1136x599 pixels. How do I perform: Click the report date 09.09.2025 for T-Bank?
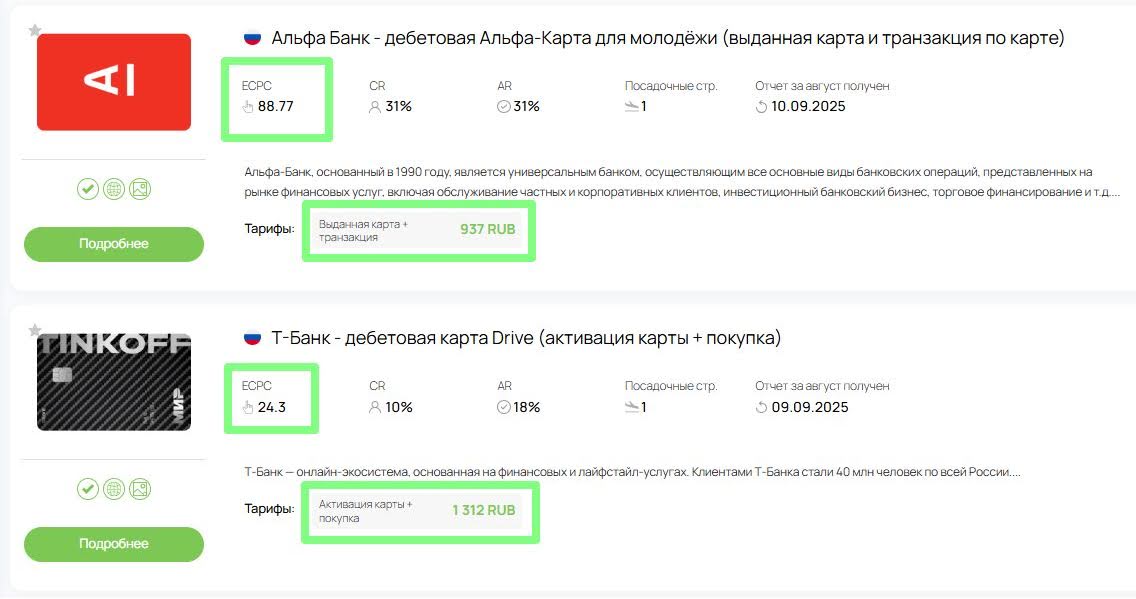[x=809, y=407]
